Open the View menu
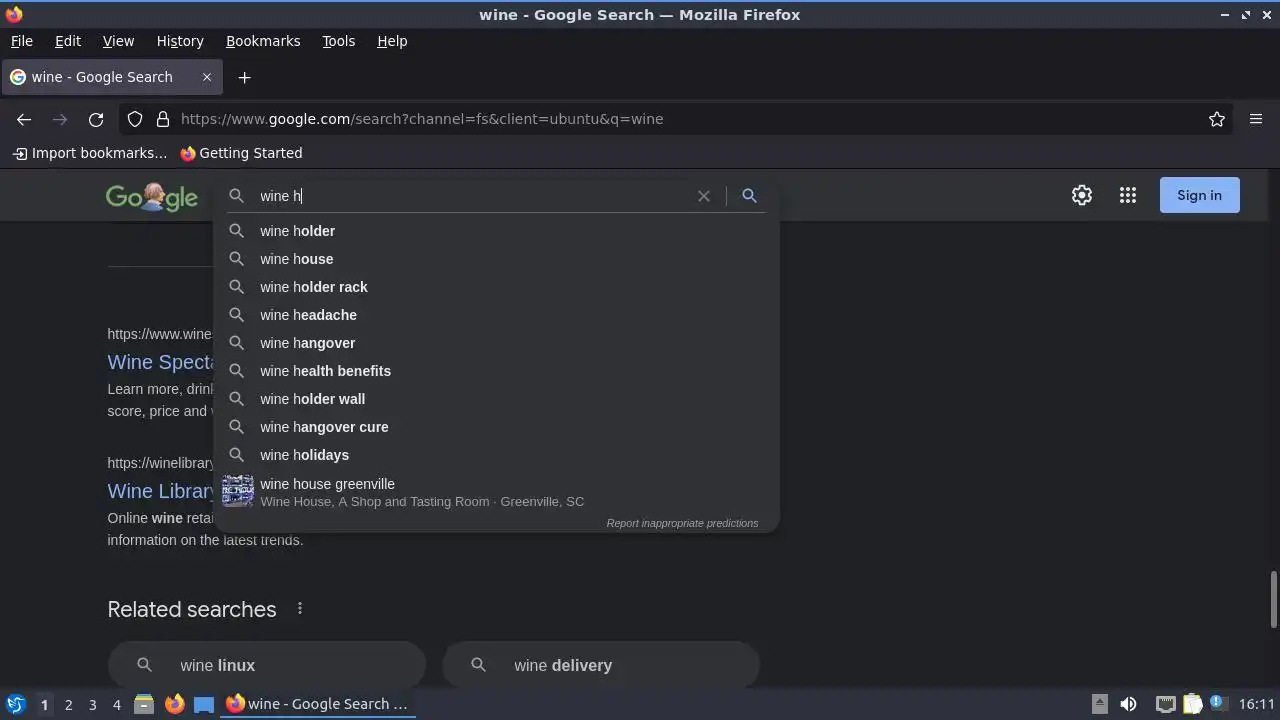Image resolution: width=1280 pixels, height=720 pixels. pos(118,41)
